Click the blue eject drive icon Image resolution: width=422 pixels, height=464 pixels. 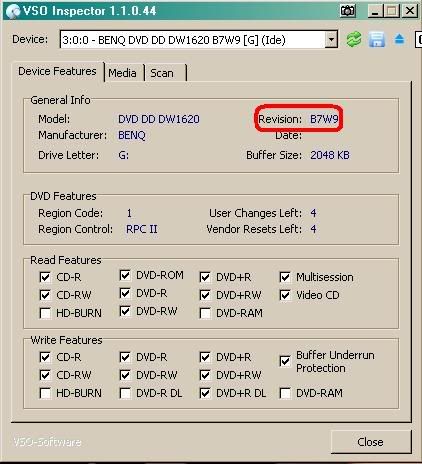pos(399,40)
